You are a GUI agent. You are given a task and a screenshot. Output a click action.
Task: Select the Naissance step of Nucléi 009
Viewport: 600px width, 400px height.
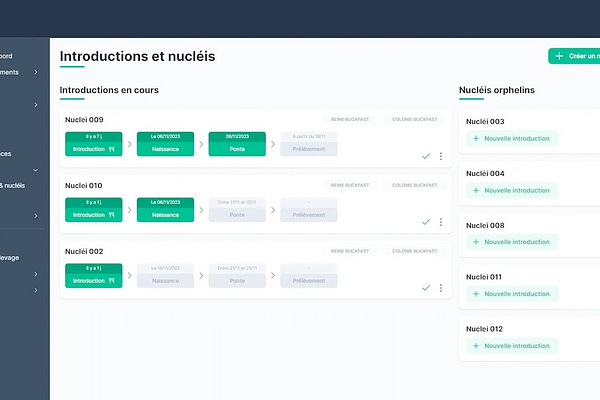(x=165, y=144)
